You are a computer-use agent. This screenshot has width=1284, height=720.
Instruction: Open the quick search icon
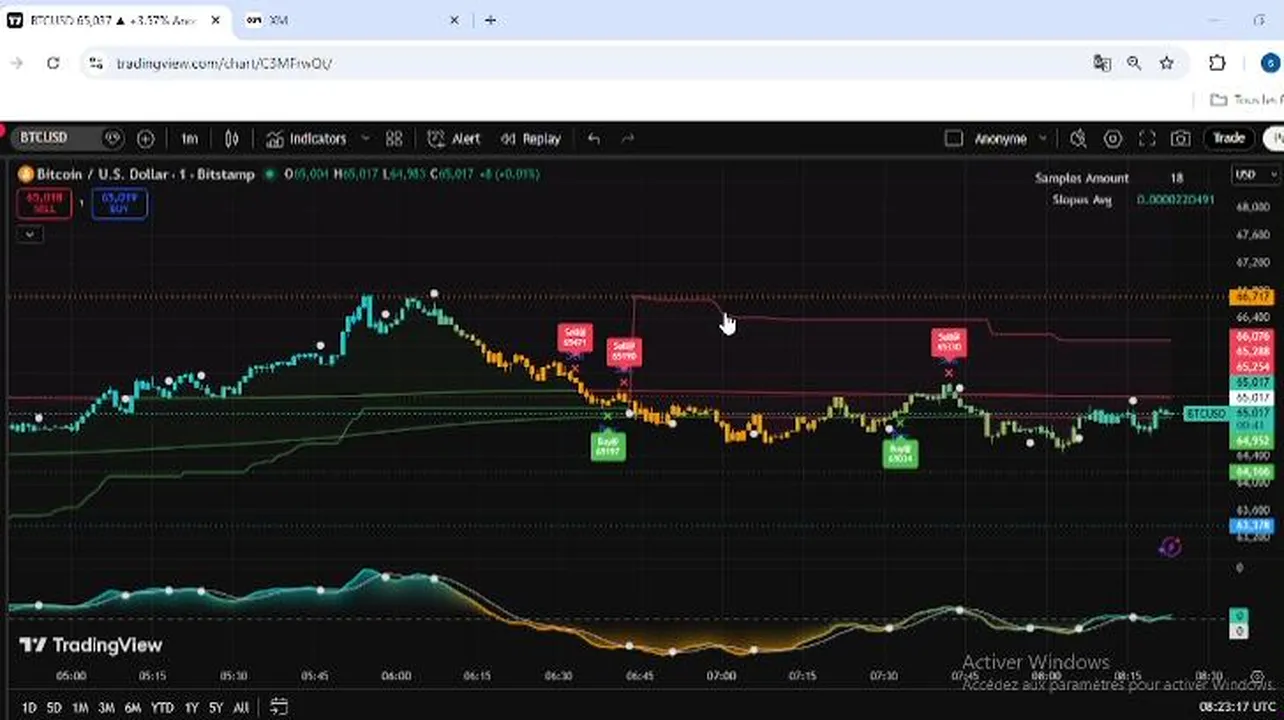[x=1078, y=139]
